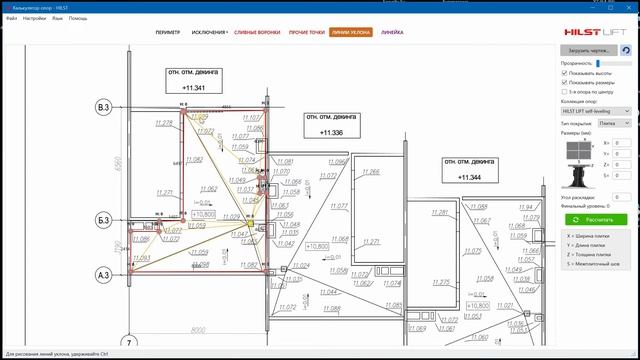Image resolution: width=640 pixels, height=360 pixels.
Task: Toggle Показывать высоты checkbox
Action: tap(564, 73)
